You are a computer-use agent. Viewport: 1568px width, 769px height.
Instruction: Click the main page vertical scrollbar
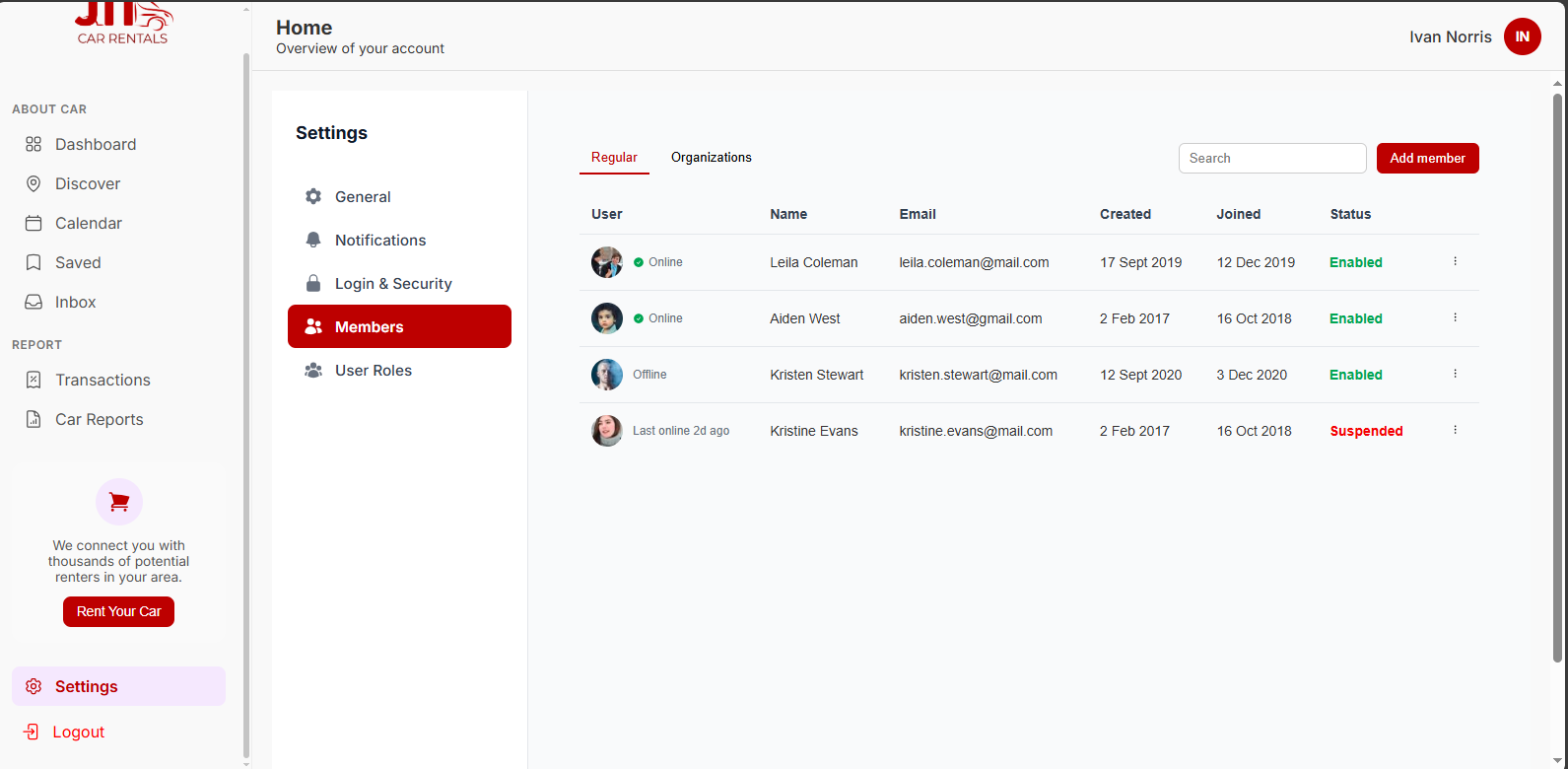(1557, 377)
